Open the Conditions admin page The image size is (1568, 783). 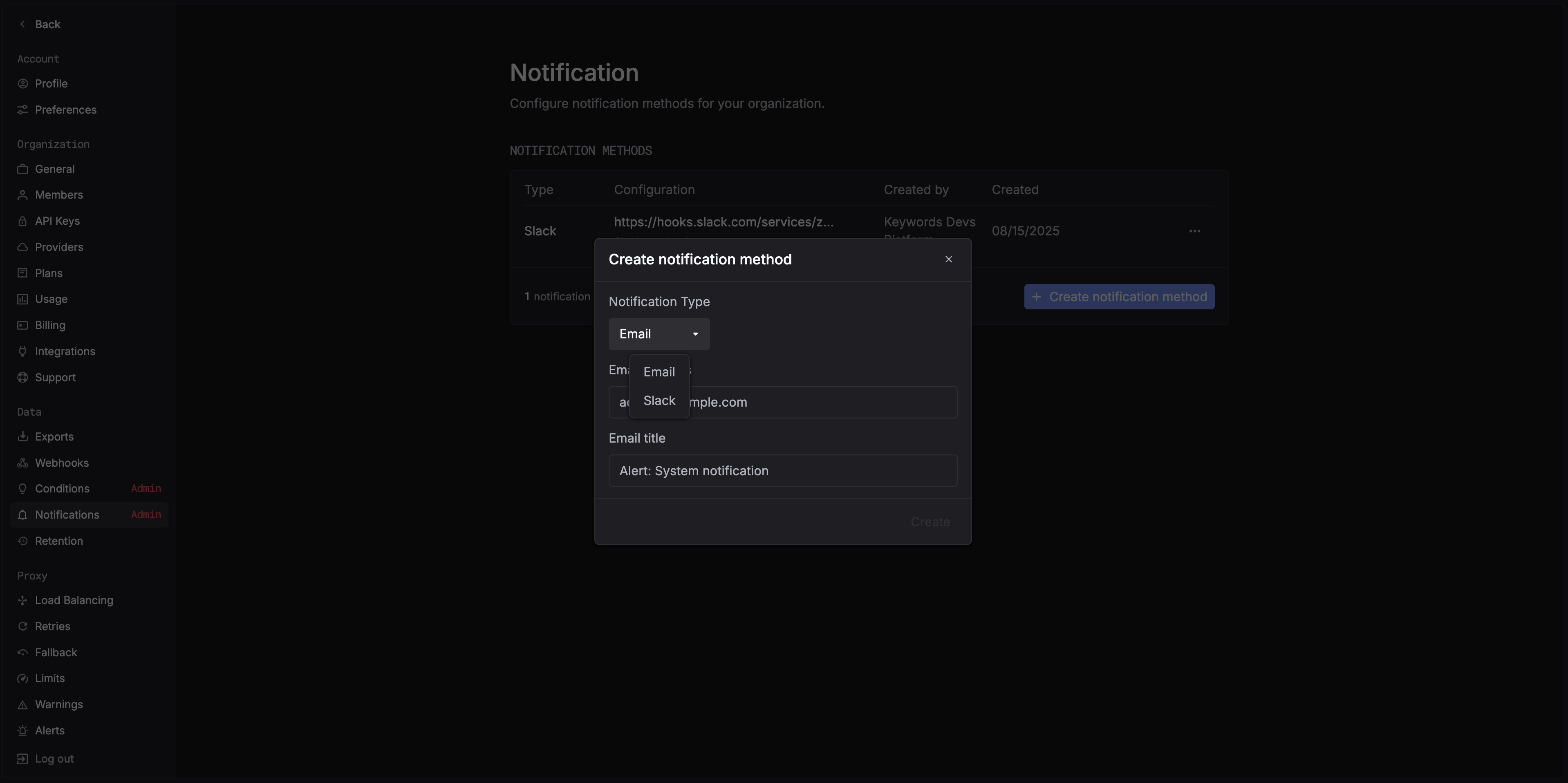62,488
